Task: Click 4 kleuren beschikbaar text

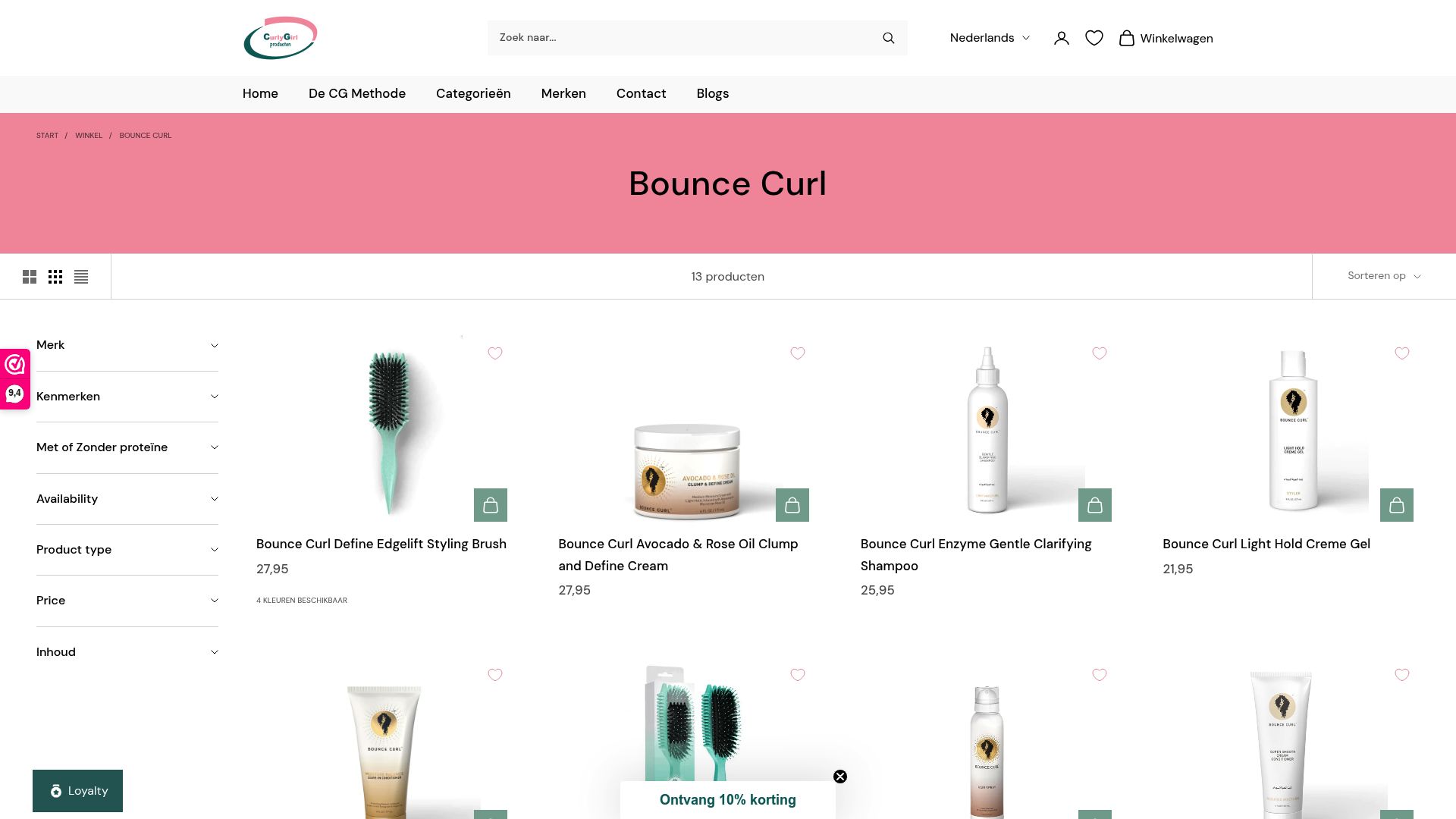Action: point(302,601)
